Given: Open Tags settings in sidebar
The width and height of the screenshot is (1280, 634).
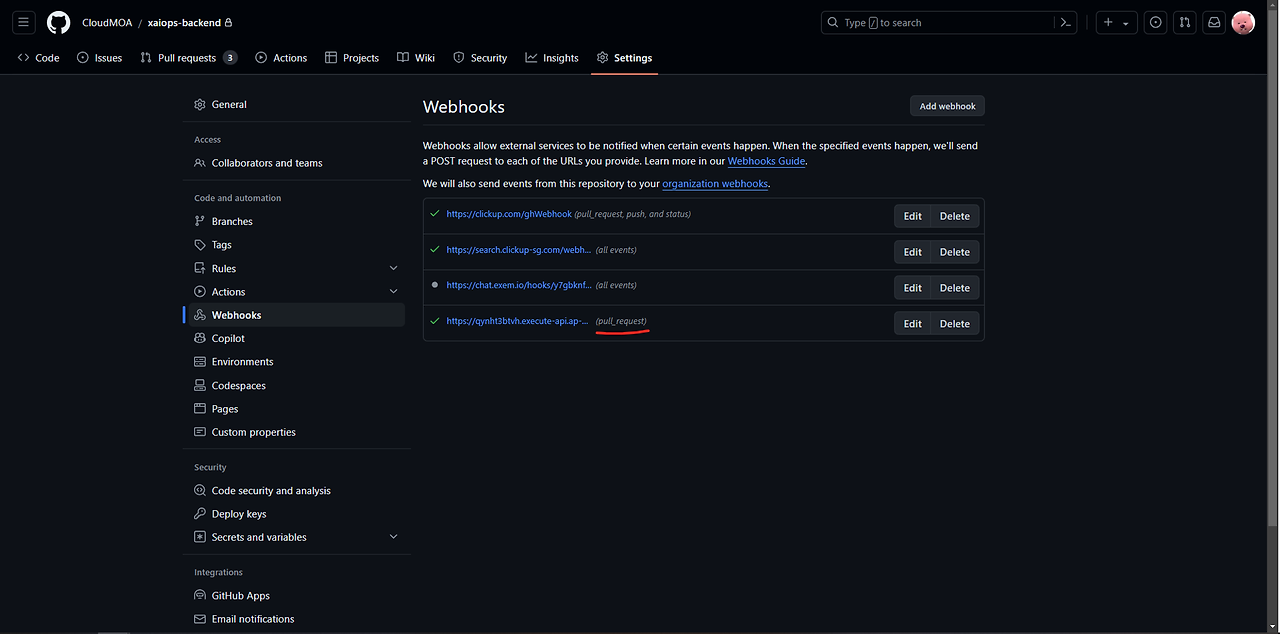Looking at the screenshot, I should click(x=296, y=245).
